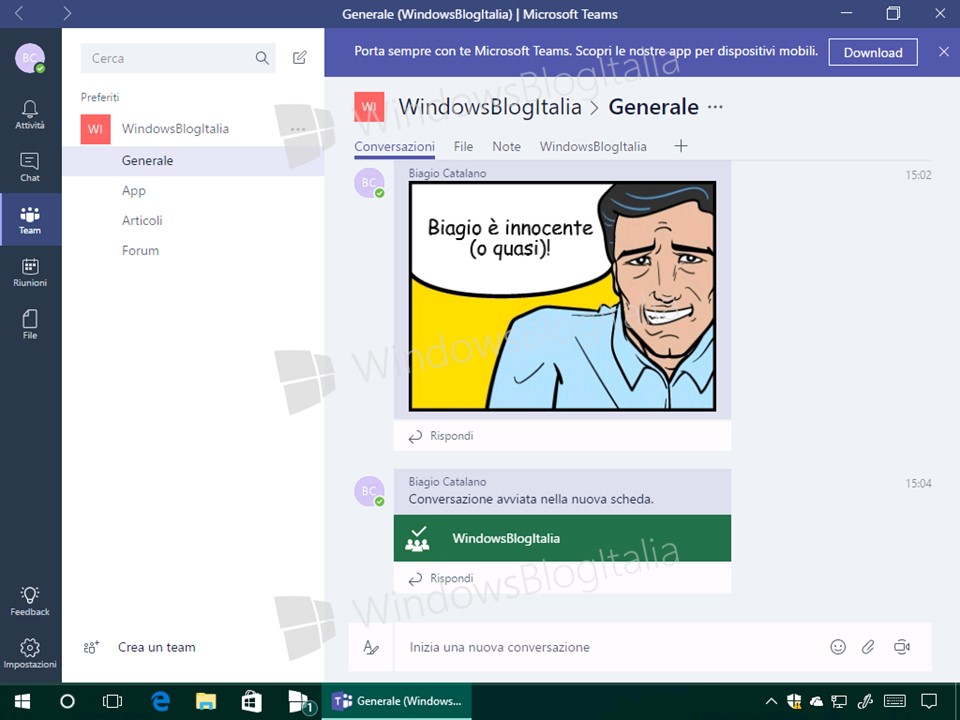Viewport: 960px width, 720px height.
Task: Click the search magnifier icon
Action: pyautogui.click(x=262, y=58)
